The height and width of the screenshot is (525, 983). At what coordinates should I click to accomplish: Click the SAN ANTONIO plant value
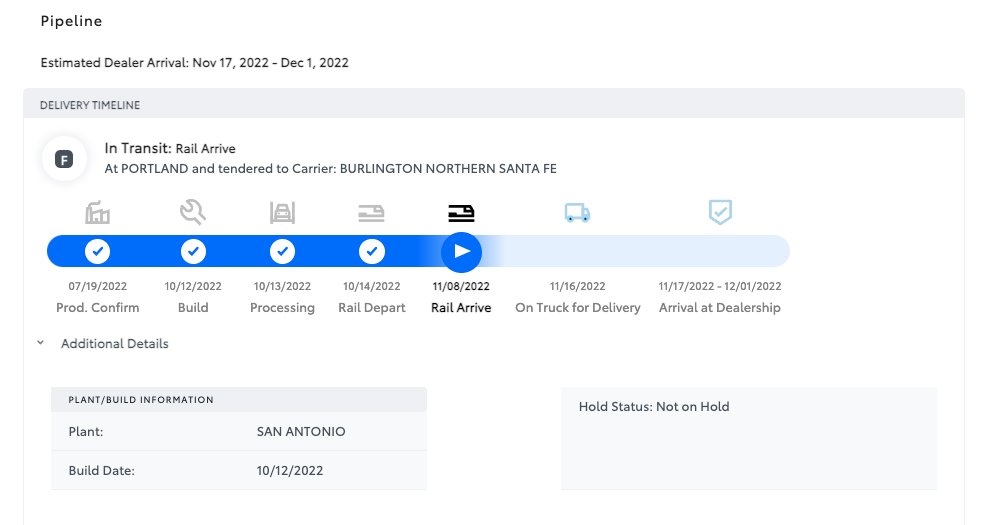[301, 432]
